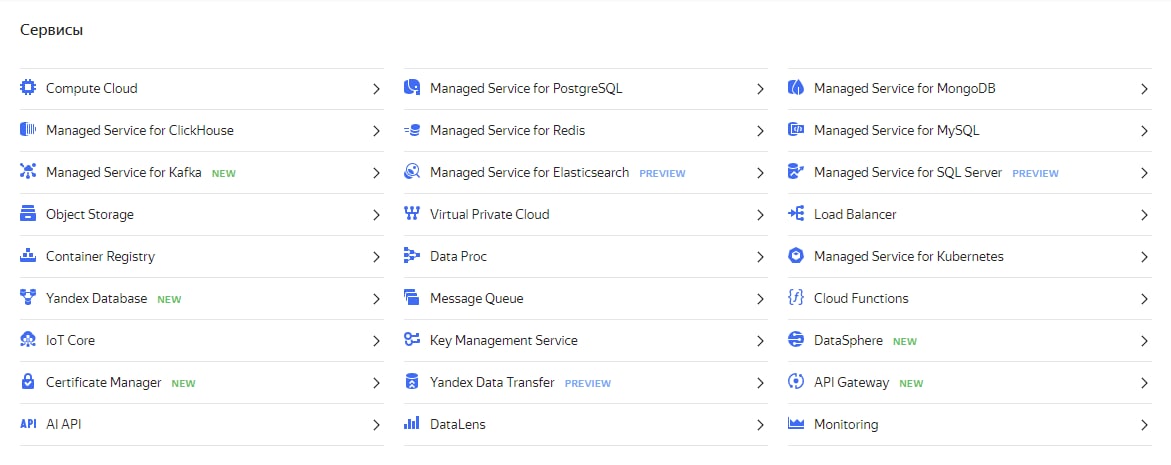The height and width of the screenshot is (465, 1171).
Task: Click chevron on Managed Service for Kafka row
Action: pos(376,173)
